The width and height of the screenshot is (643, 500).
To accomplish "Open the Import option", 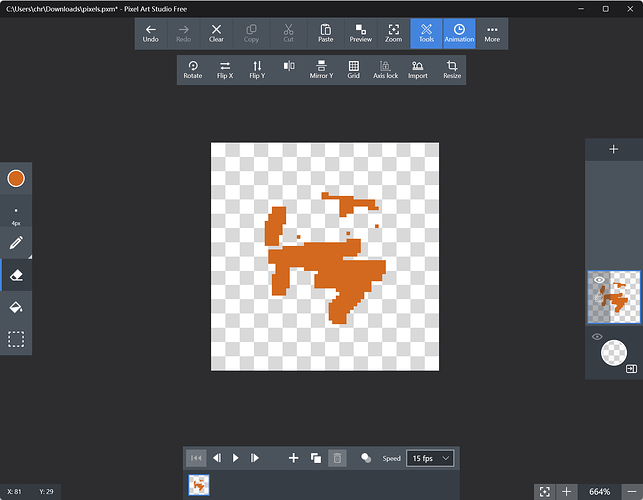I will (417, 69).
